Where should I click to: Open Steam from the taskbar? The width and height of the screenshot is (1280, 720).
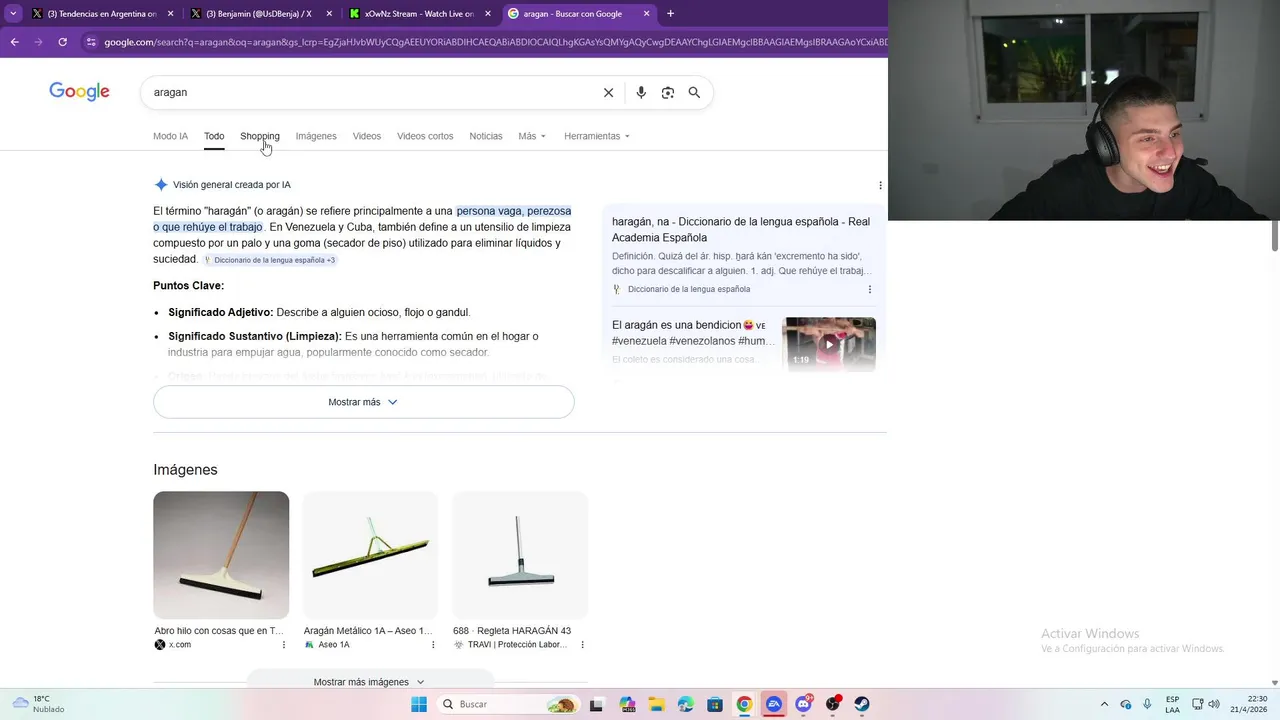pyautogui.click(x=862, y=704)
